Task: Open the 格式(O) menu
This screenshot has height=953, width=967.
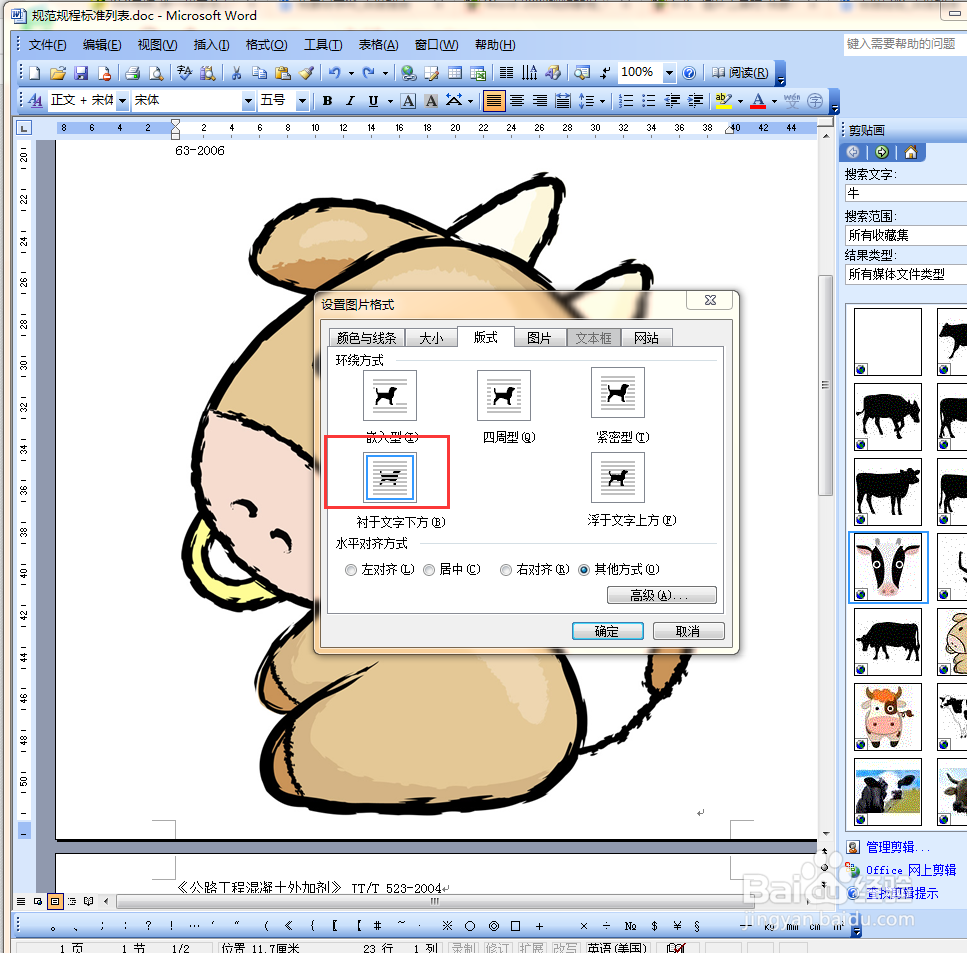Action: [266, 45]
